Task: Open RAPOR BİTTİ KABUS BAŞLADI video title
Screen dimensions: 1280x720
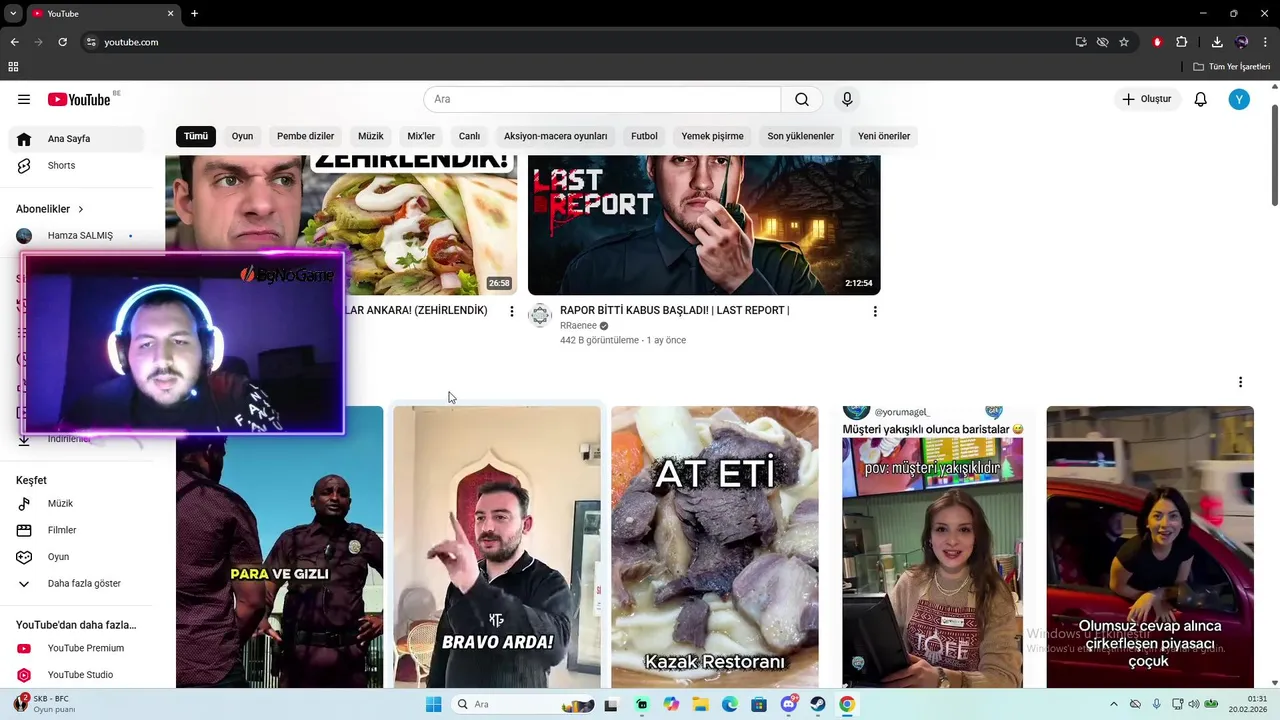Action: pos(675,310)
